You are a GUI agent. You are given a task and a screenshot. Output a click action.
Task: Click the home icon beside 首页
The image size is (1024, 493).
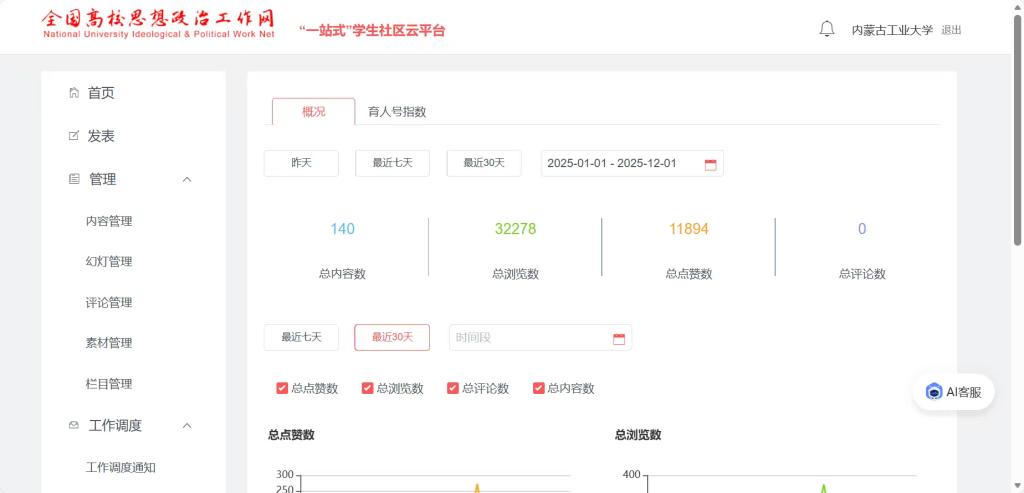click(x=73, y=93)
